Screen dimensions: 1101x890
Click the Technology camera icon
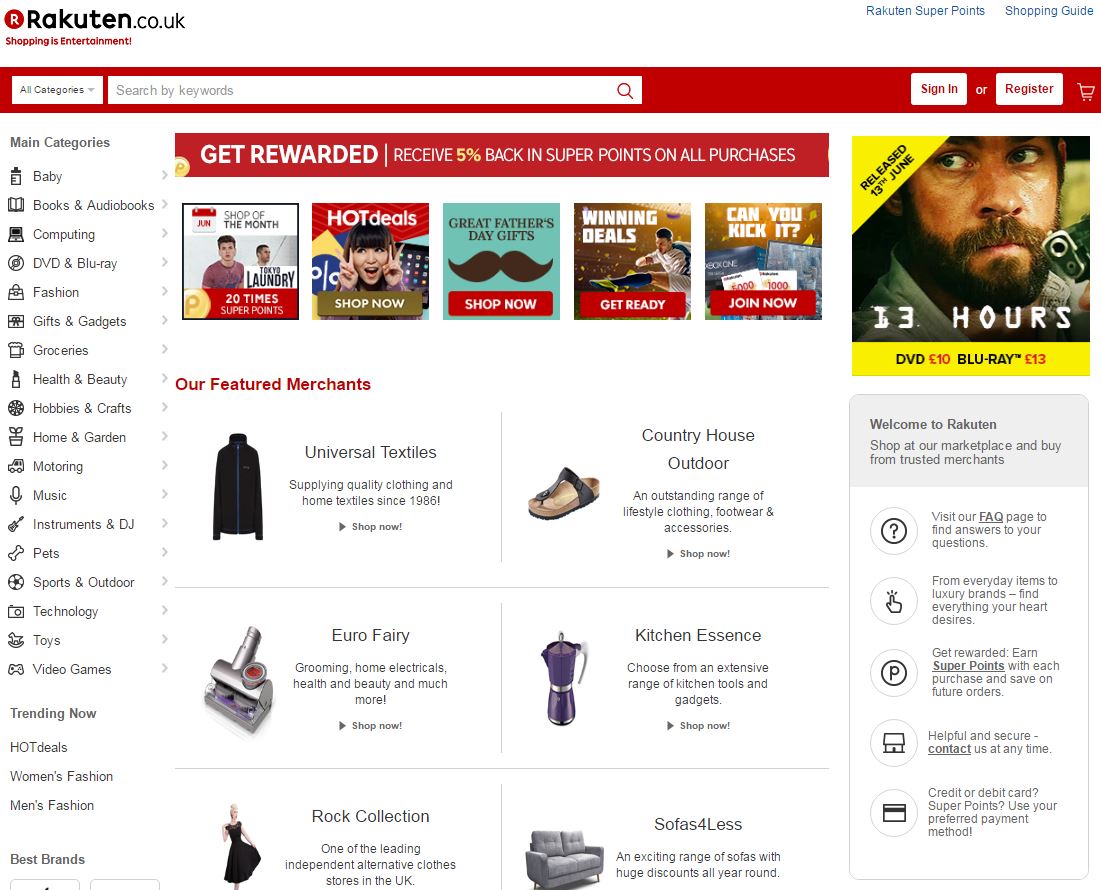[15, 611]
